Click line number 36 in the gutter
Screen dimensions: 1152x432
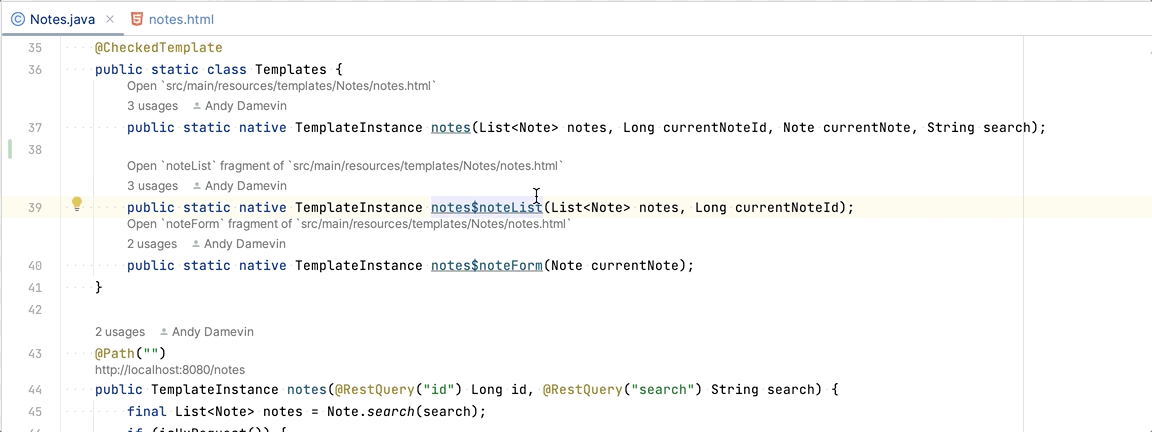coord(35,71)
